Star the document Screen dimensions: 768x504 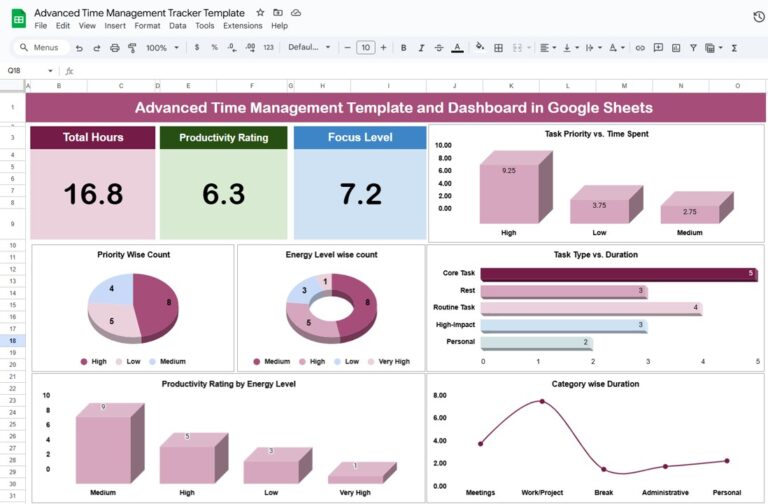click(261, 13)
